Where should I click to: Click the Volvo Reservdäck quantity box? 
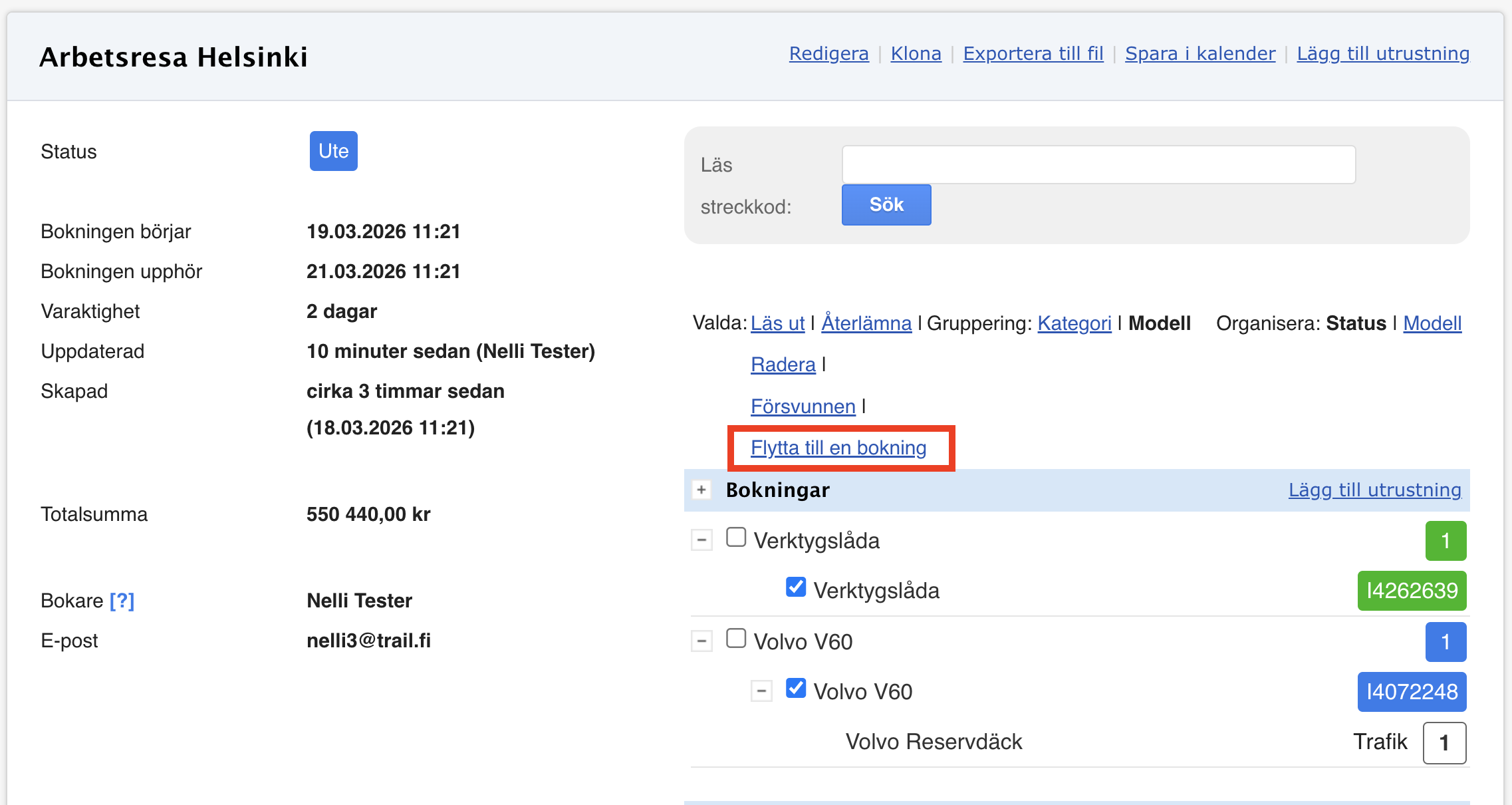point(1444,742)
